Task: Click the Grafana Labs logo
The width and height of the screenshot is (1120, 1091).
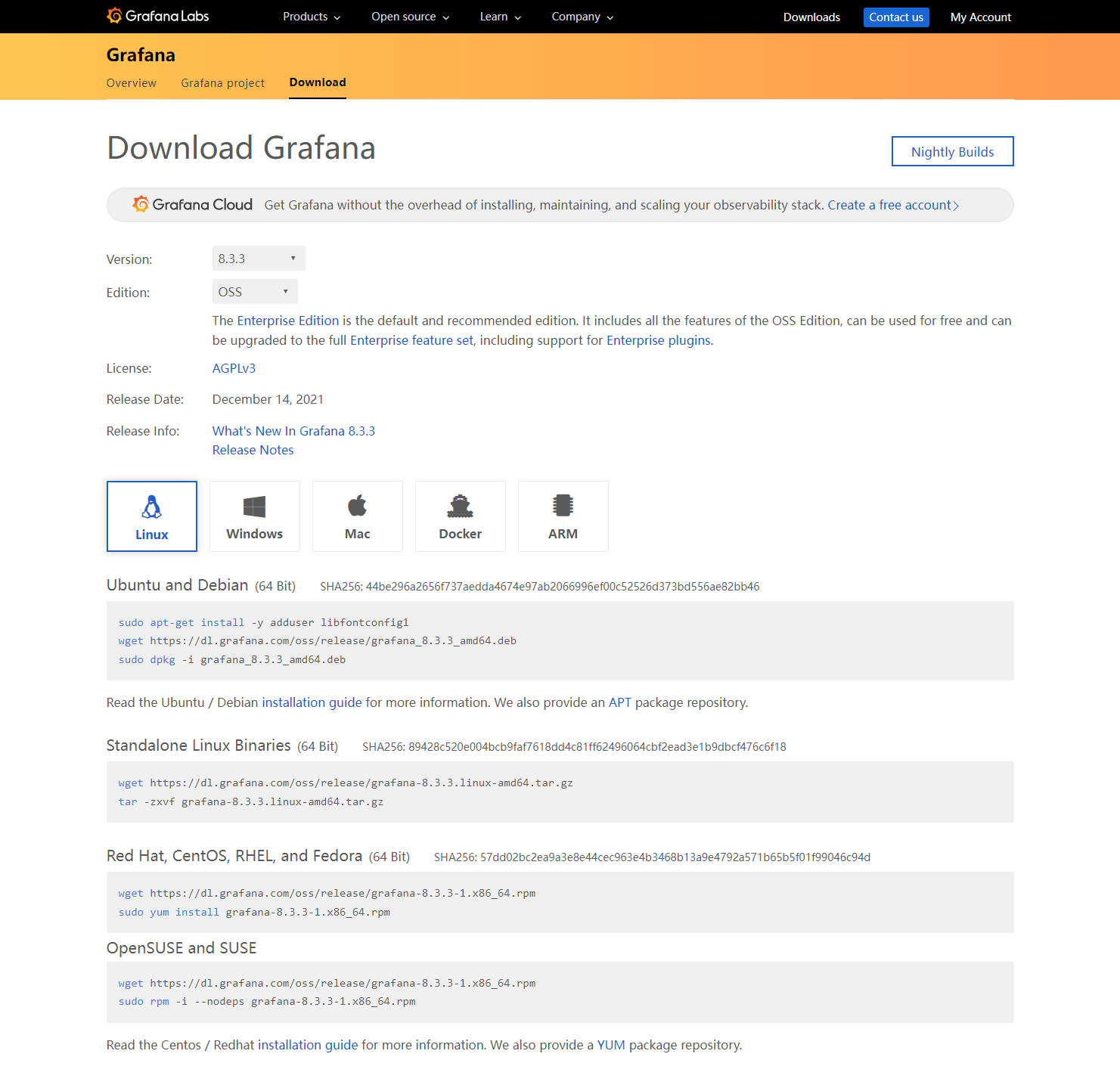Action: (158, 16)
